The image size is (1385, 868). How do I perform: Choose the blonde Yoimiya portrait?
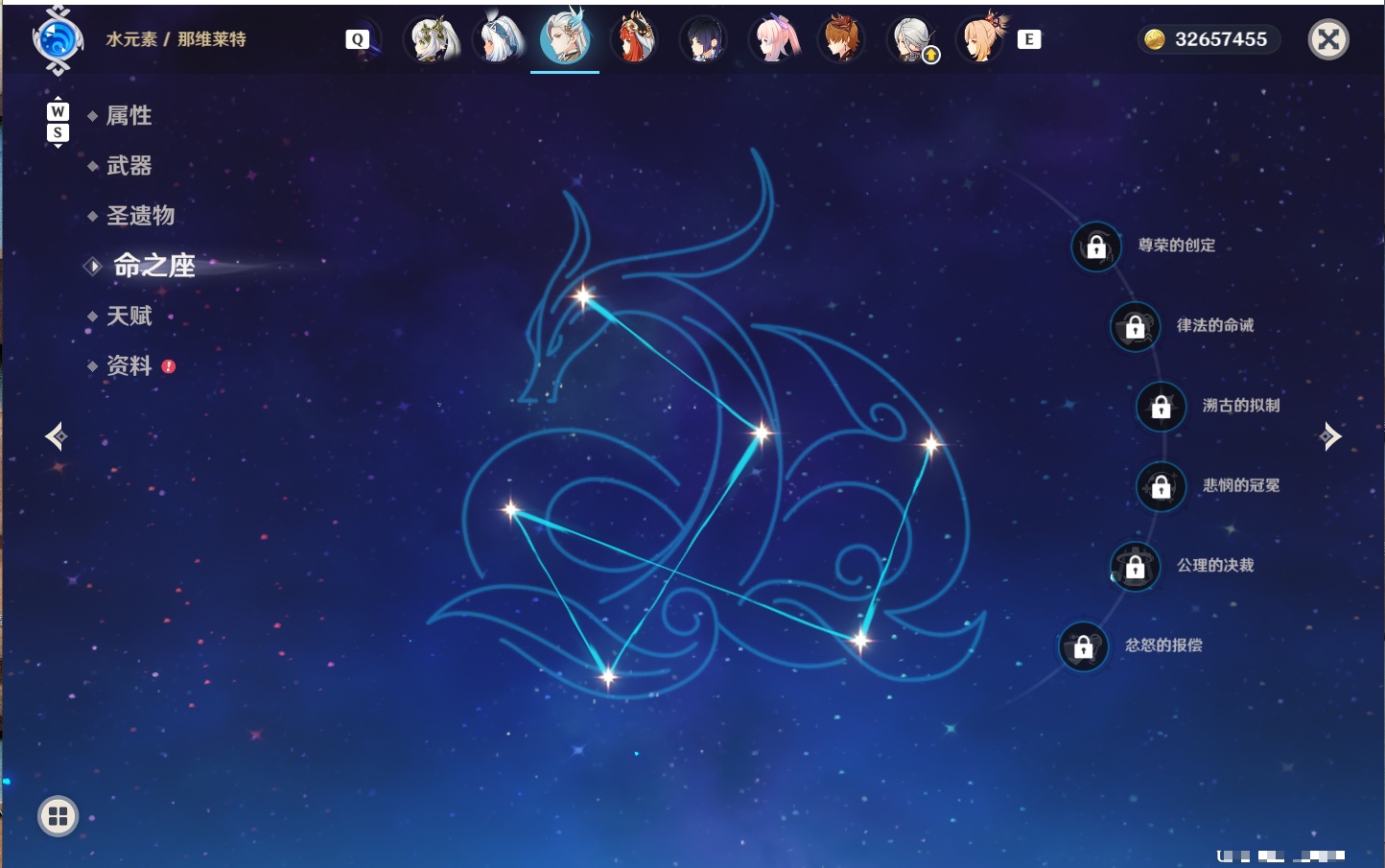(x=982, y=38)
